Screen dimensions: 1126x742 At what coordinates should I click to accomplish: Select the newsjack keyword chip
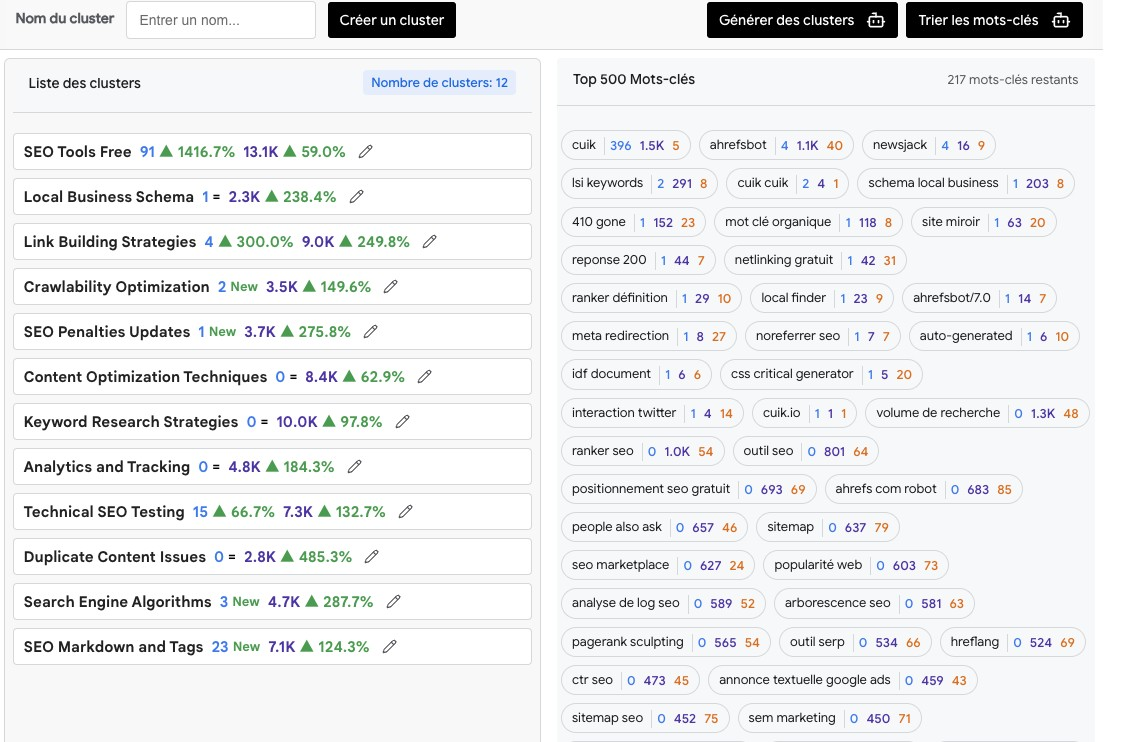[929, 145]
